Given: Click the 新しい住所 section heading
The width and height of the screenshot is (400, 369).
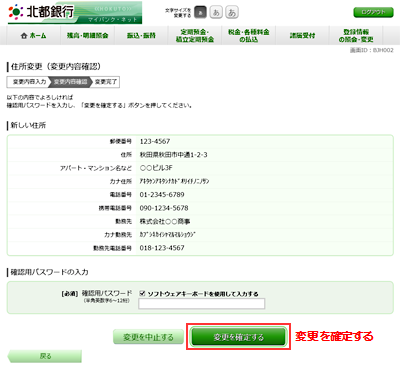Looking at the screenshot, I should click(28, 125).
